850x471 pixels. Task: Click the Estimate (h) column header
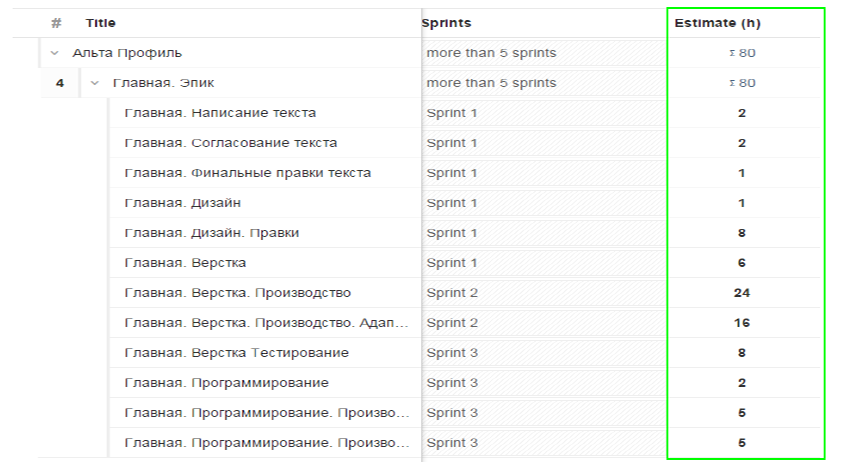(717, 23)
